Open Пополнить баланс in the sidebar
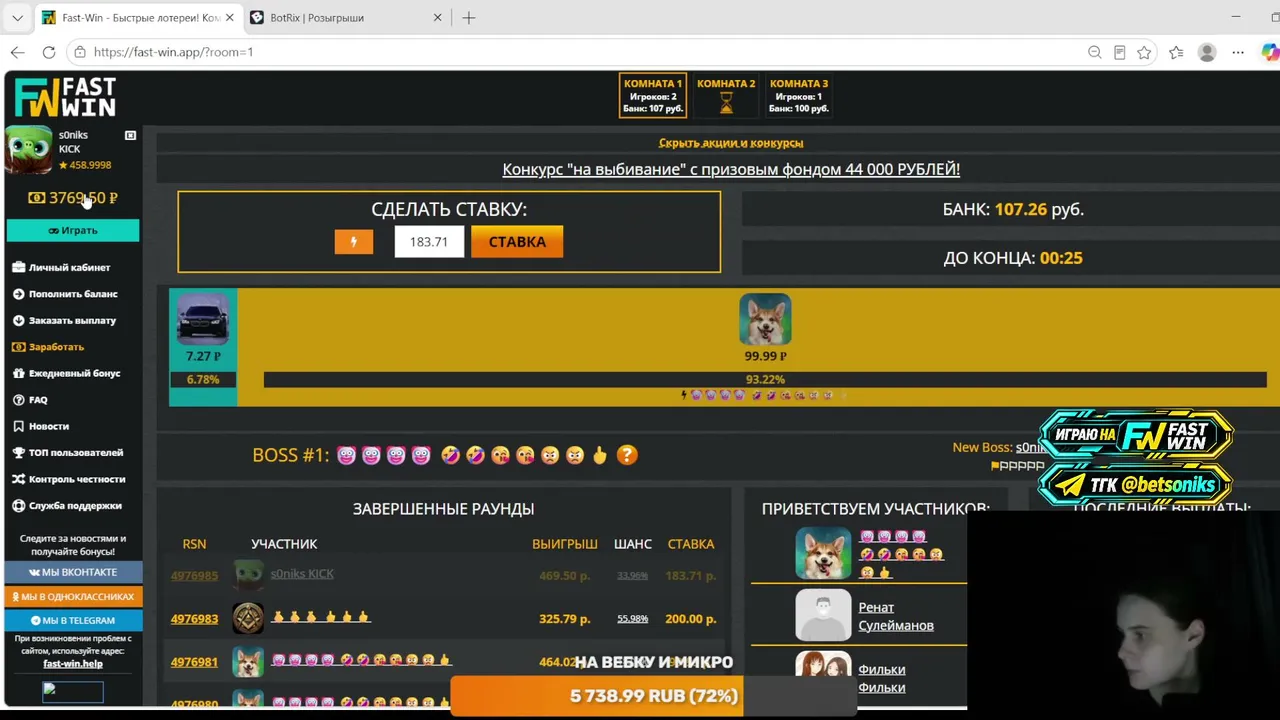Viewport: 1280px width, 720px height. coord(73,294)
